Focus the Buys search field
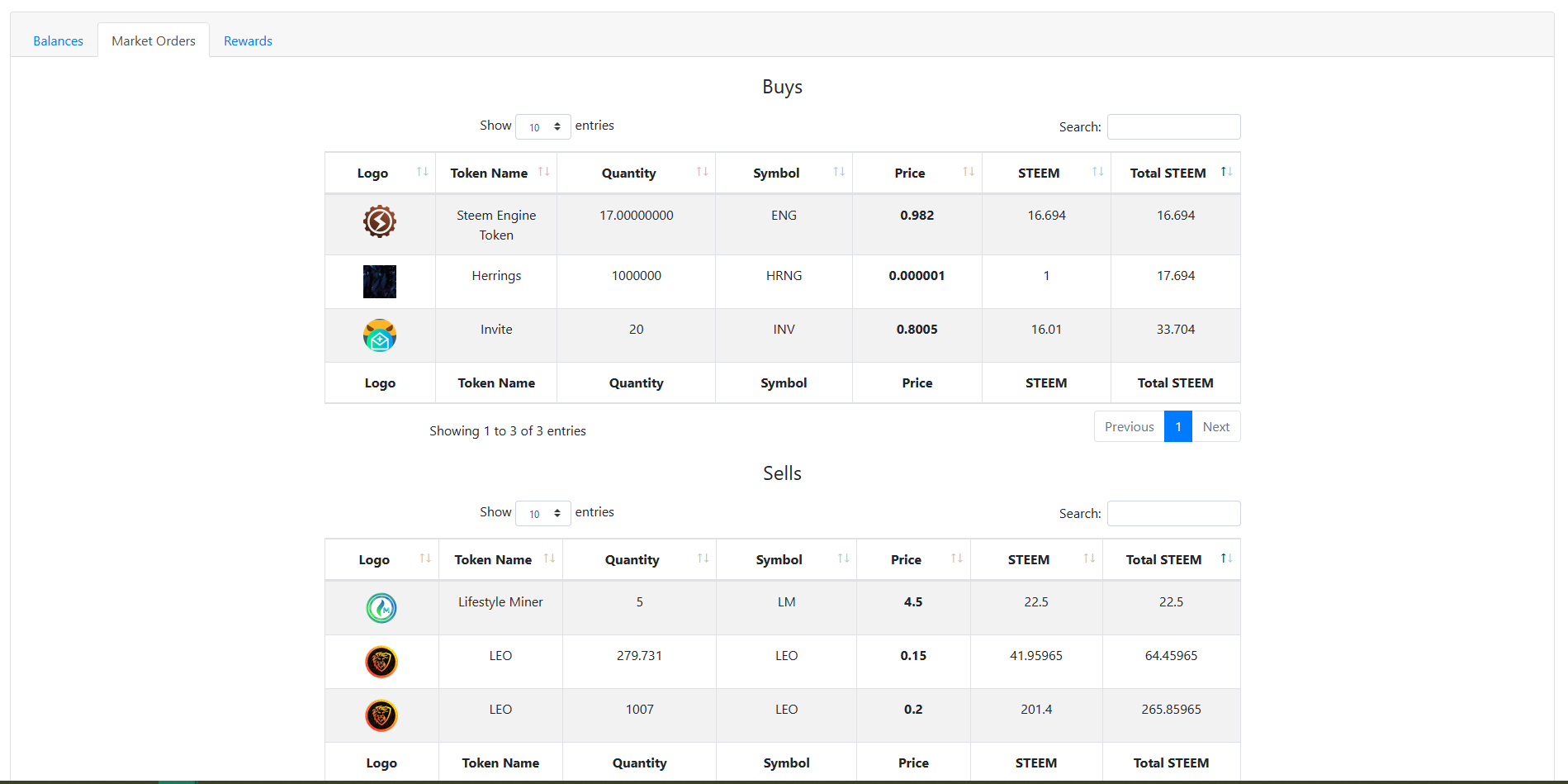The height and width of the screenshot is (784, 1568). [x=1173, y=126]
